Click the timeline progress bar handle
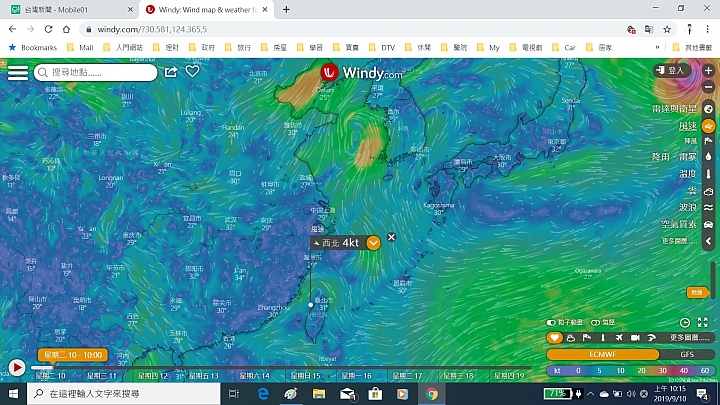 52,367
